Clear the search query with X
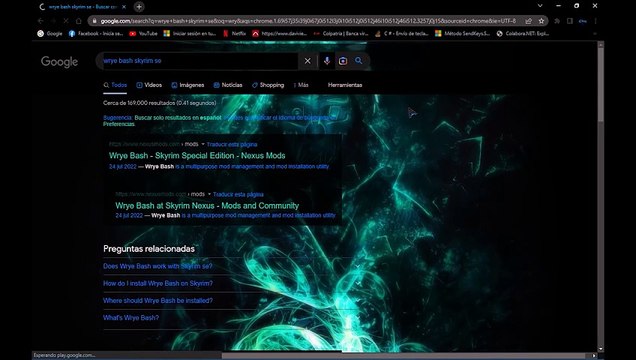636x360 pixels. pos(307,61)
